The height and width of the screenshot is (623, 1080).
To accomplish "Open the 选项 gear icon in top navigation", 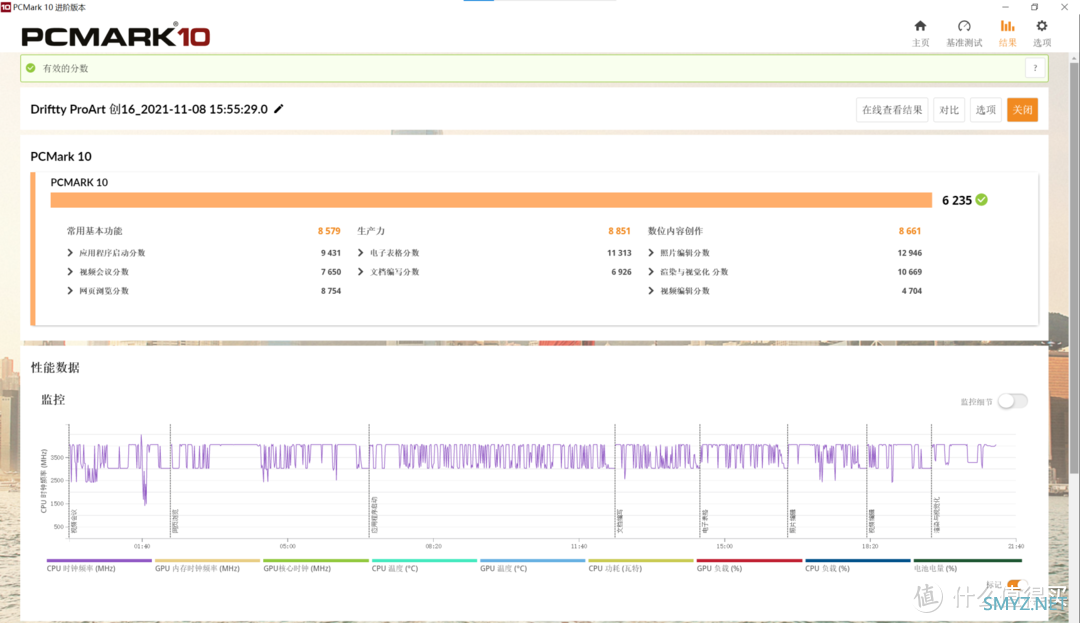I will pyautogui.click(x=1042, y=26).
